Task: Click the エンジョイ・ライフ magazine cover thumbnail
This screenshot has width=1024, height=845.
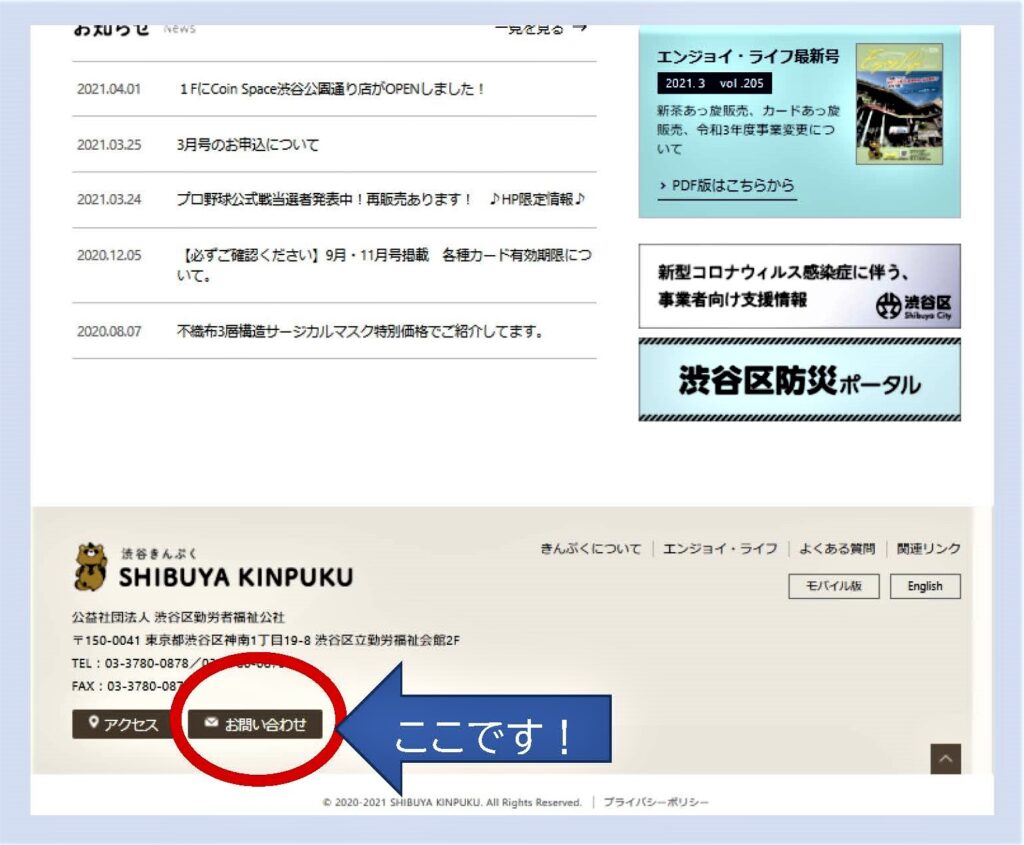Action: click(899, 104)
